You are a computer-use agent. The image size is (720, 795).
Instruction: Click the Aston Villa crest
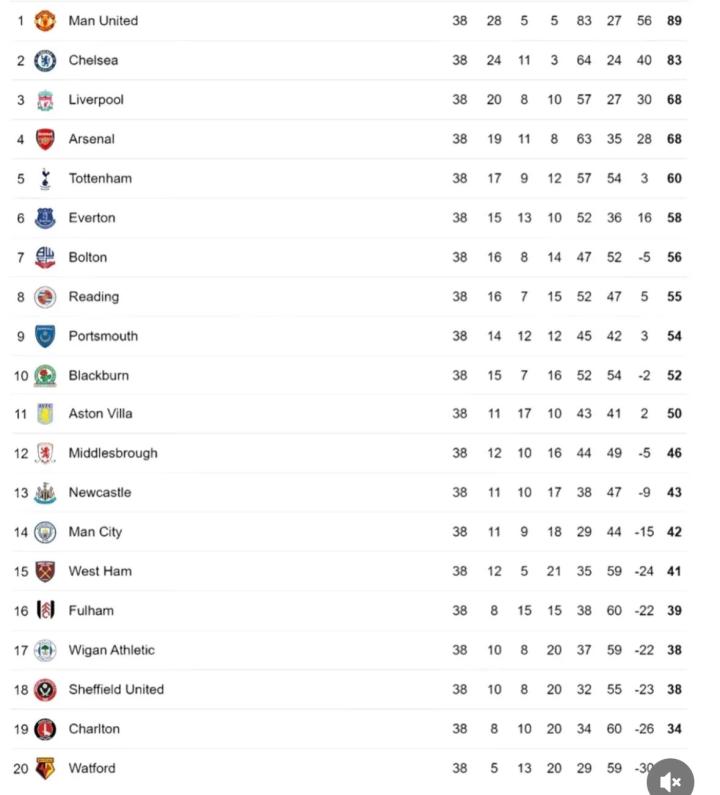click(45, 414)
